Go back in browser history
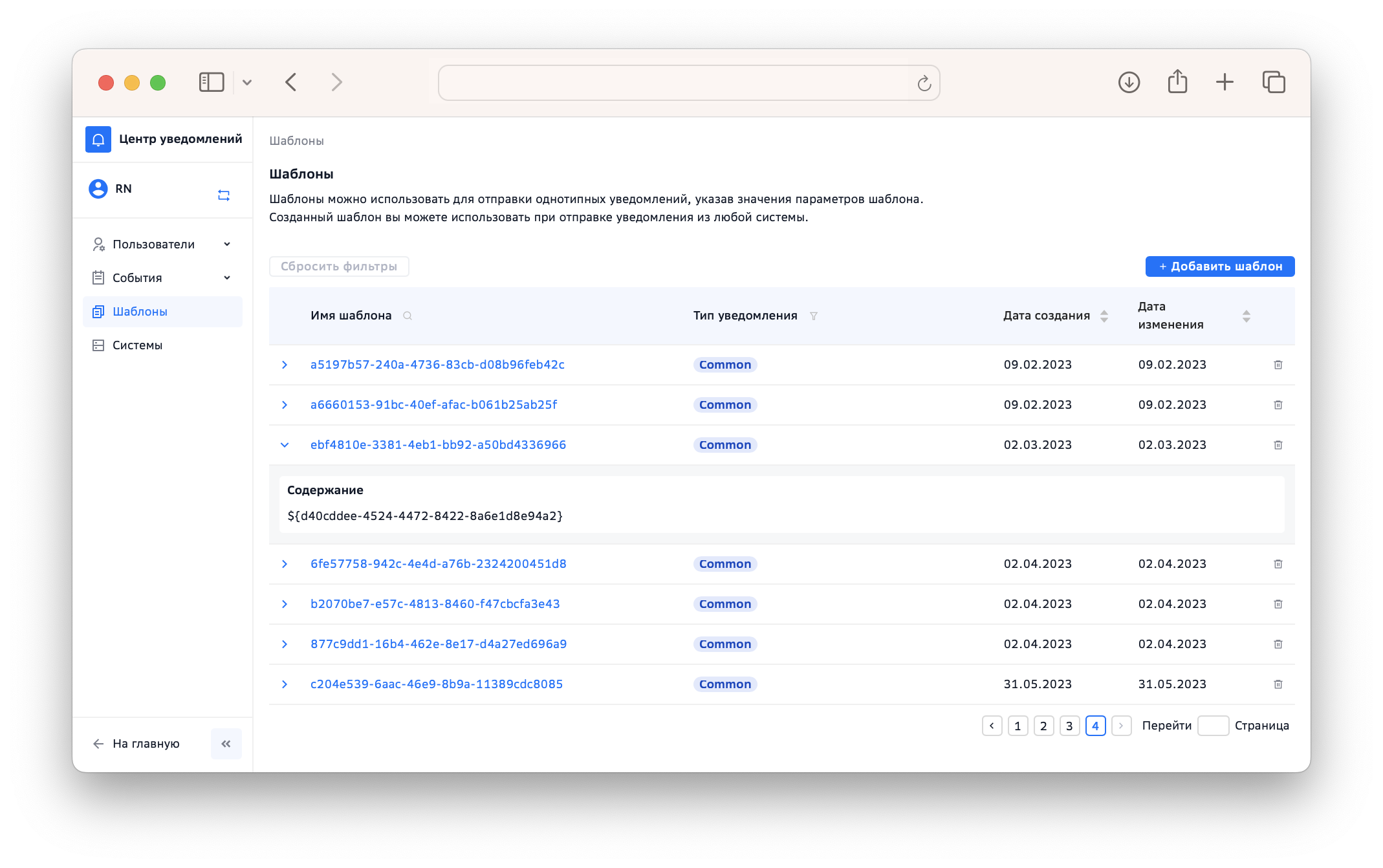 [x=291, y=82]
